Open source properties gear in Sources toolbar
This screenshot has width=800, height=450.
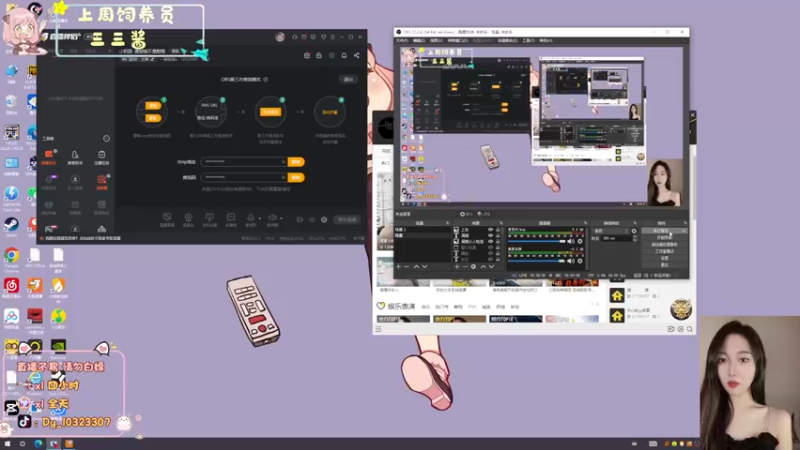tap(473, 267)
